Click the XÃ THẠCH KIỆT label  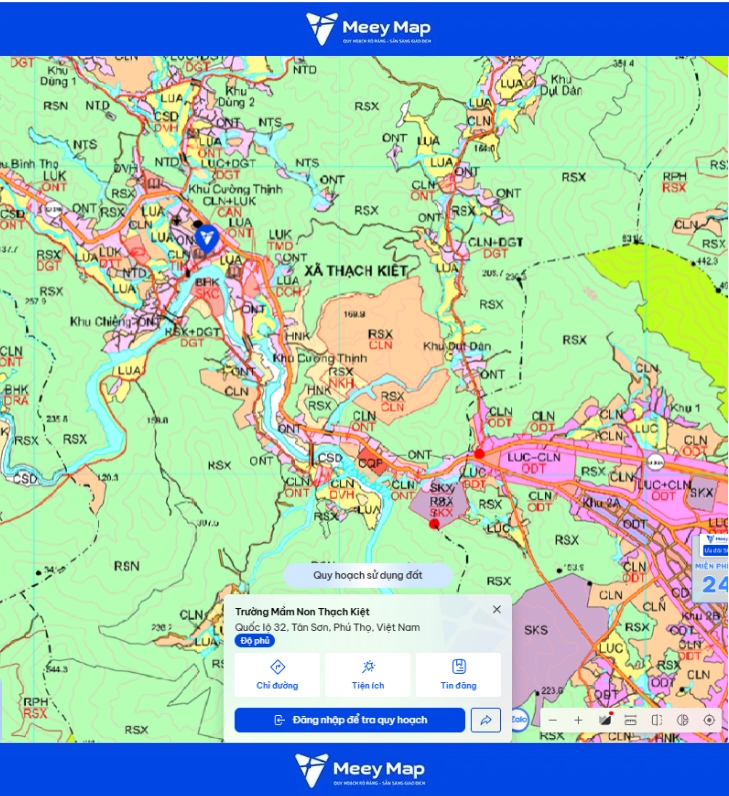coord(356,271)
